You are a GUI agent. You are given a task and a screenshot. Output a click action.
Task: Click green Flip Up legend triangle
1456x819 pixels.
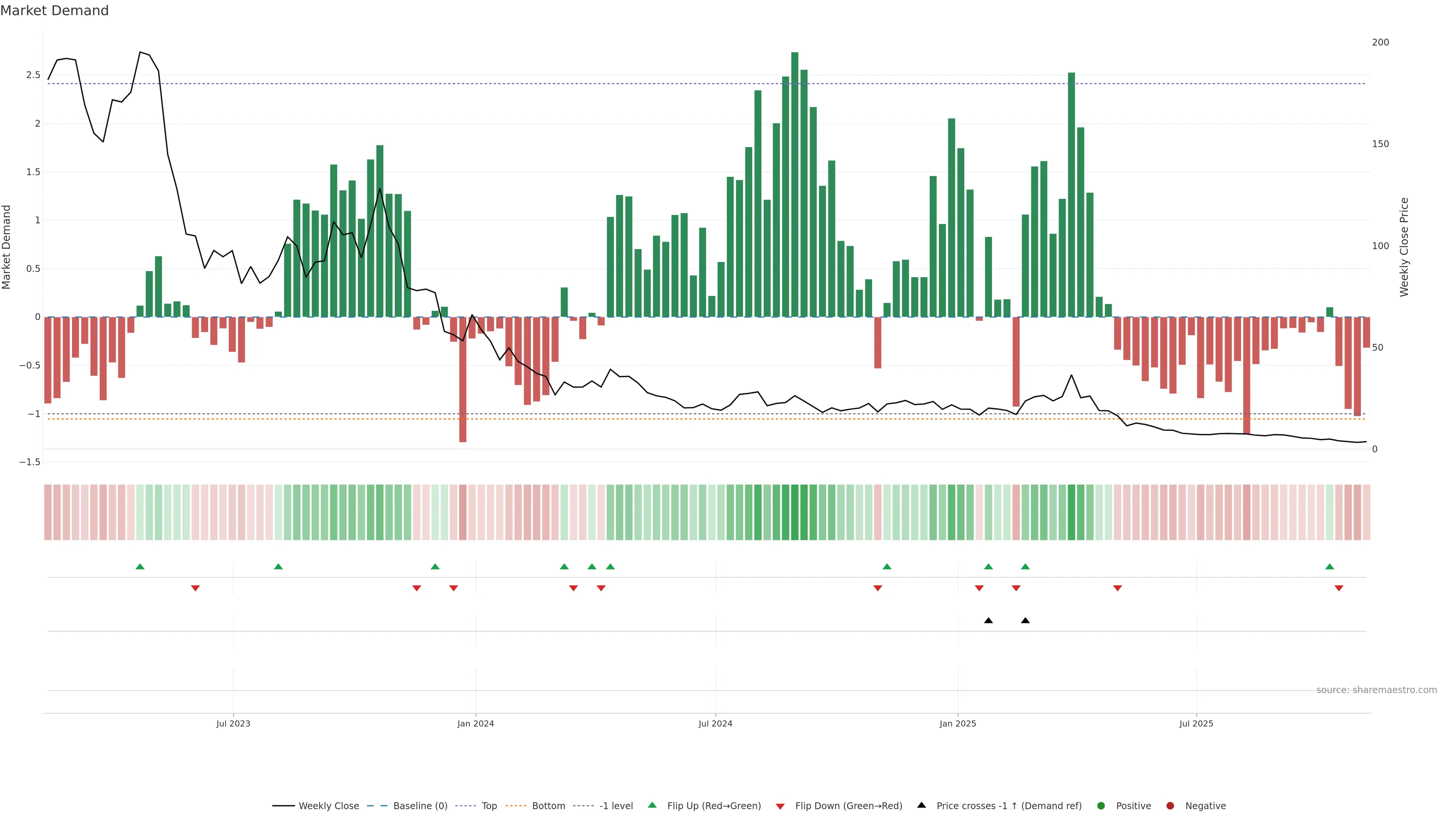[652, 805]
